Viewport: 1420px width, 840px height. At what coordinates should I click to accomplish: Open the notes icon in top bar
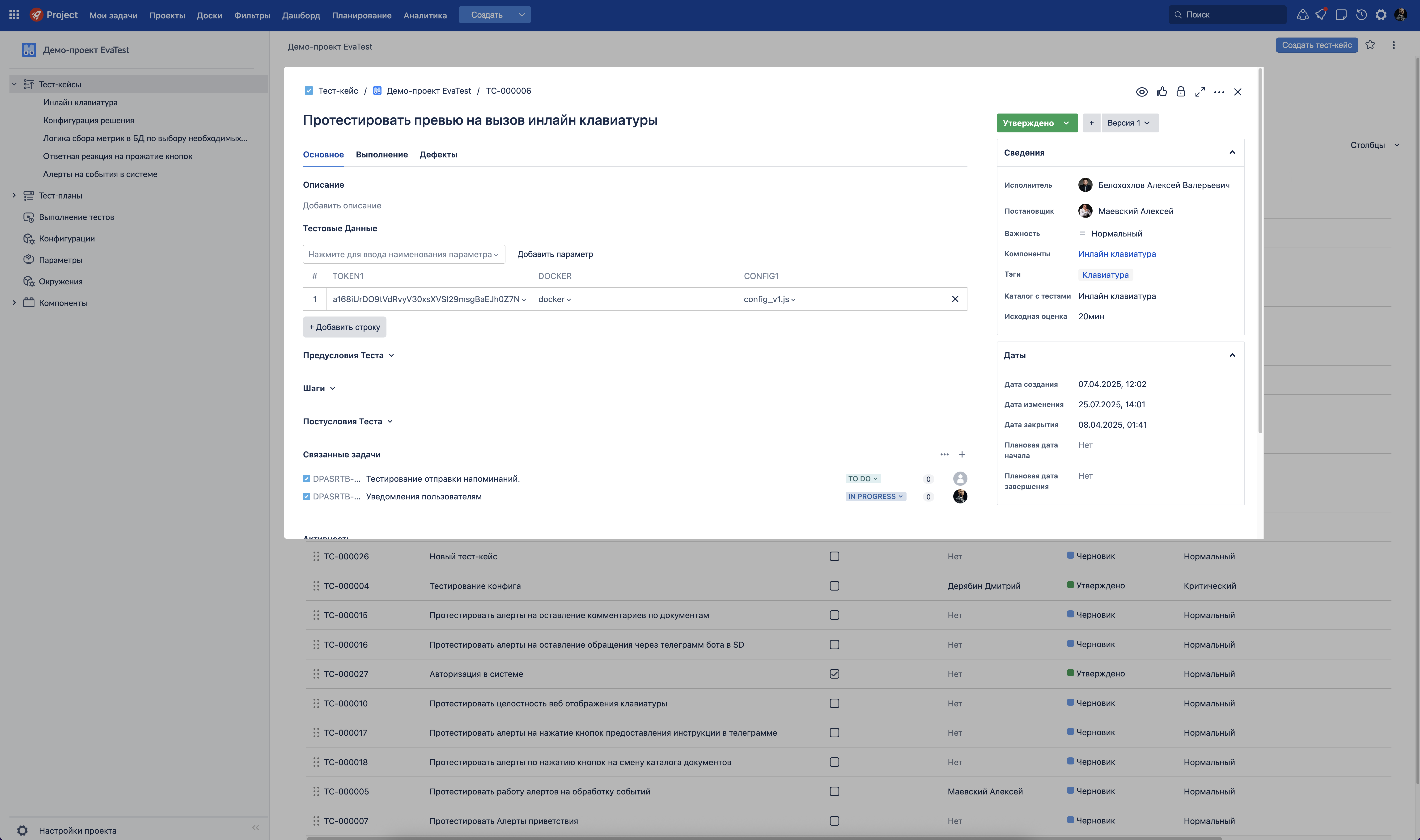coord(1341,15)
